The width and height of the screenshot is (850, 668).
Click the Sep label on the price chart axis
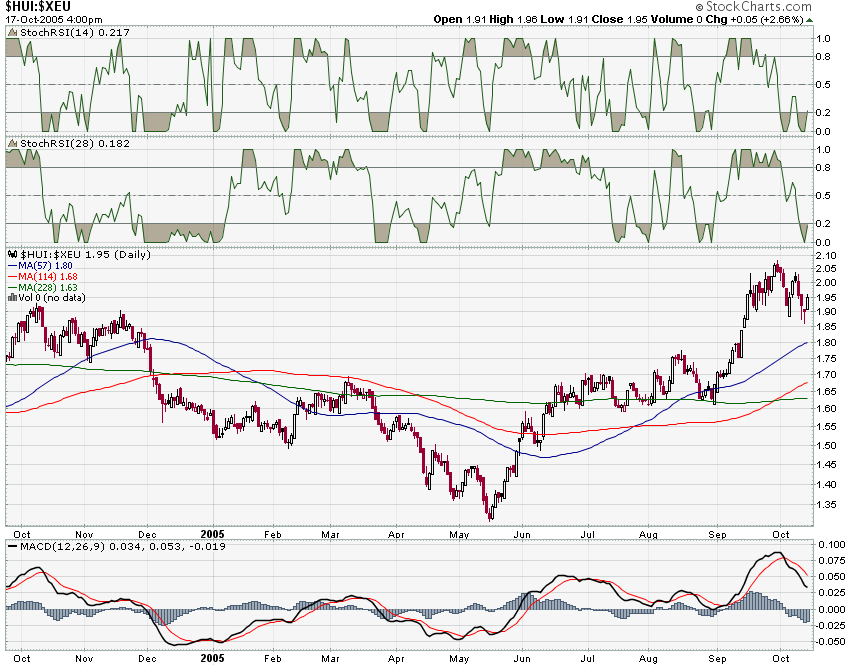tap(720, 534)
